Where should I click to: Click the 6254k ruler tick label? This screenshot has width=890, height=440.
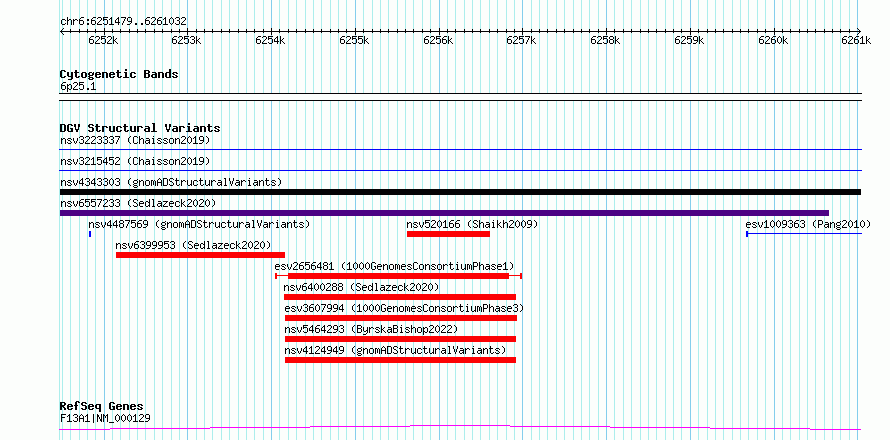[271, 40]
